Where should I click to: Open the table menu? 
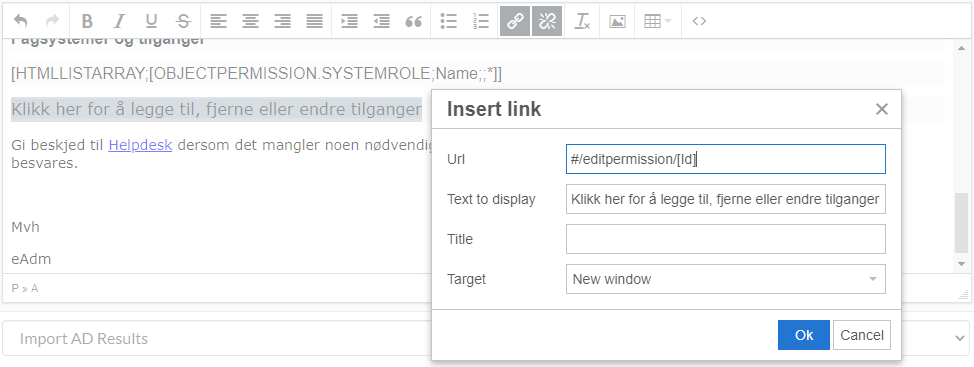tap(658, 21)
